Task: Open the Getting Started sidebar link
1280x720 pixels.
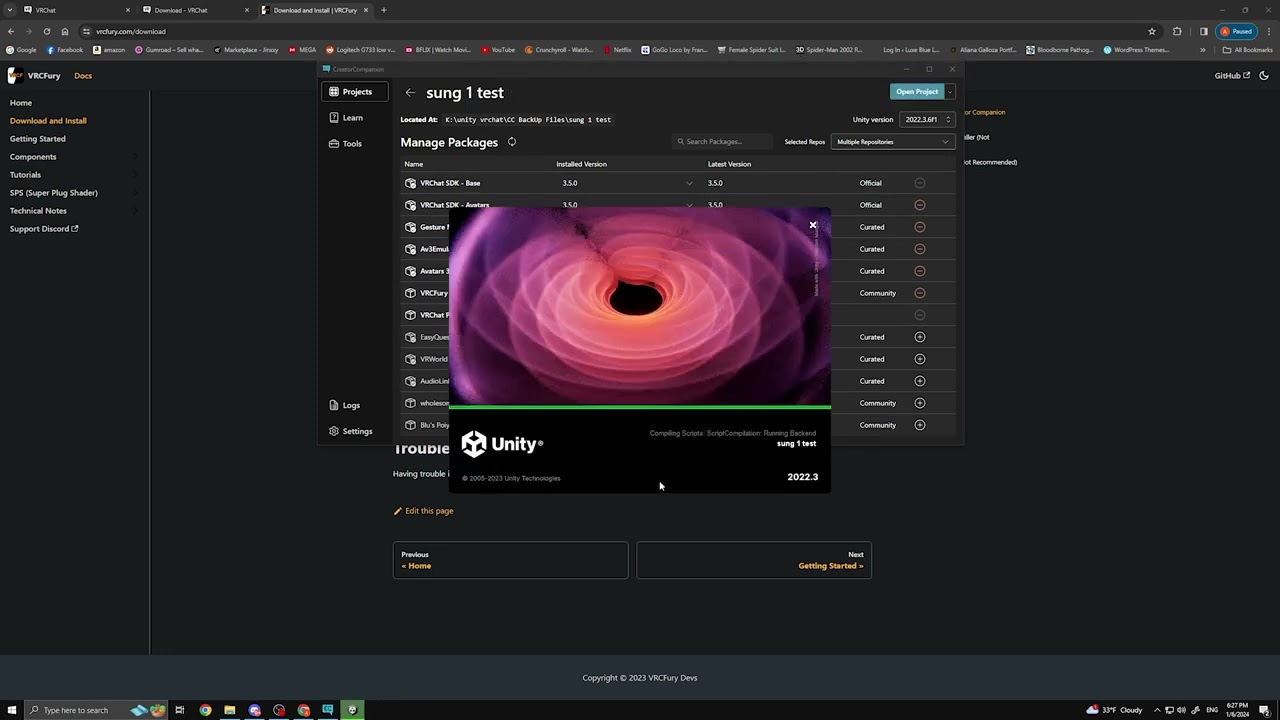Action: [38, 139]
